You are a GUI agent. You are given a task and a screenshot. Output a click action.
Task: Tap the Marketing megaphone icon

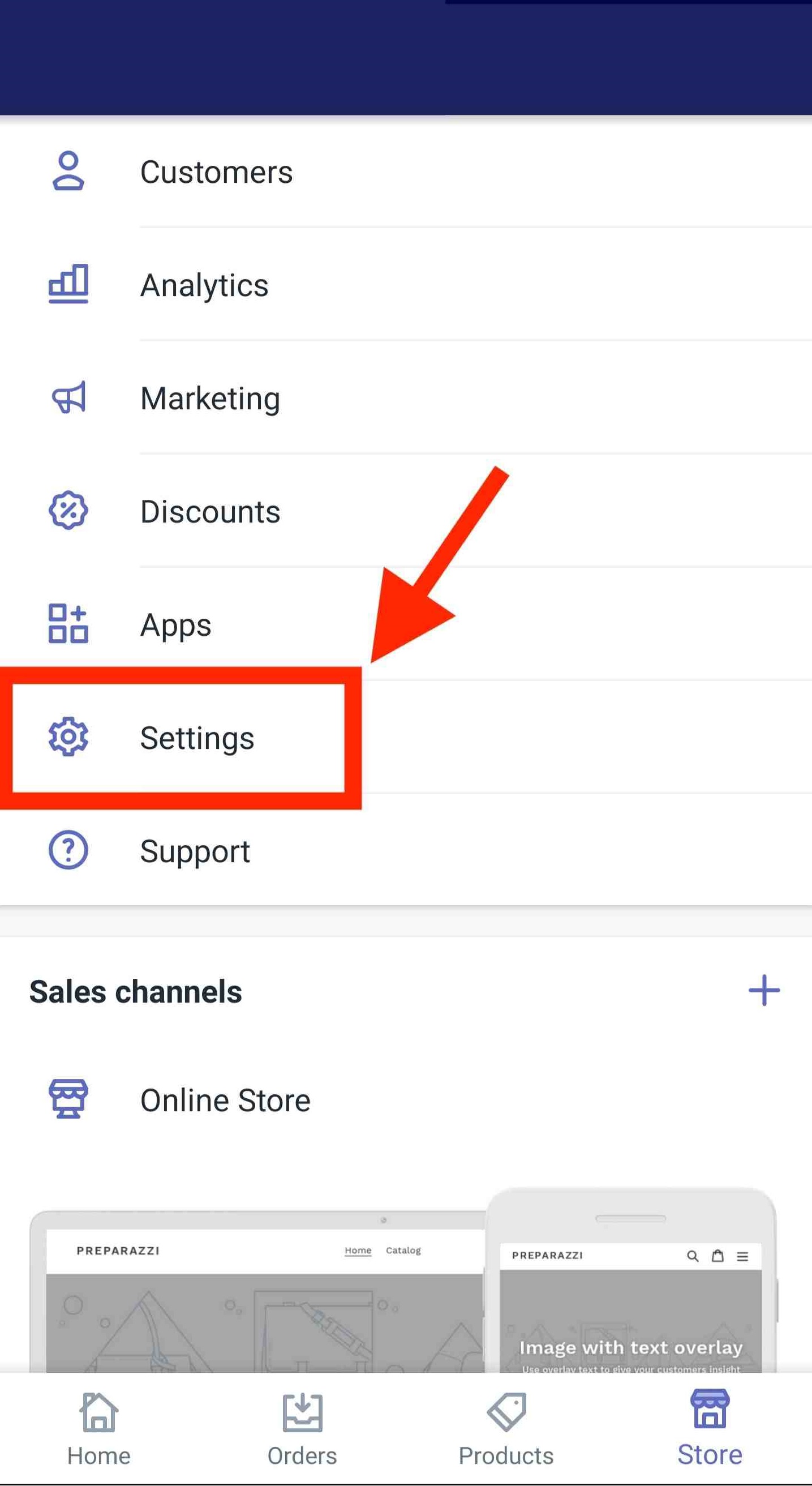[68, 397]
